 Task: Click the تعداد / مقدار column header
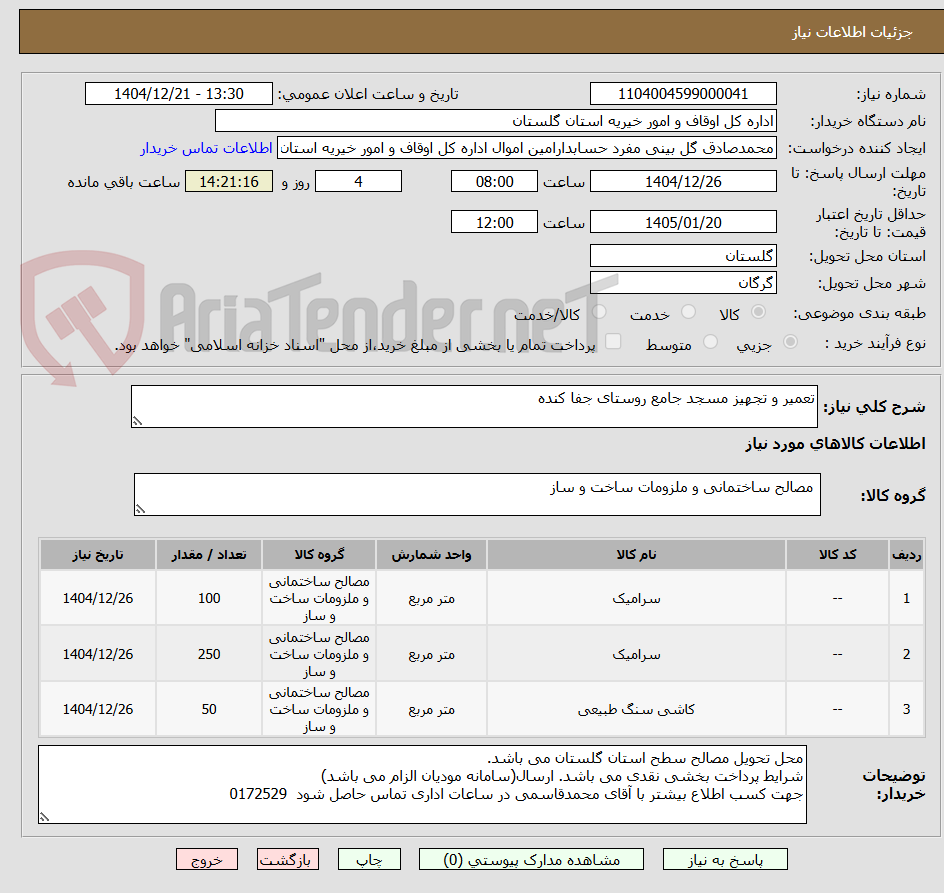(209, 555)
